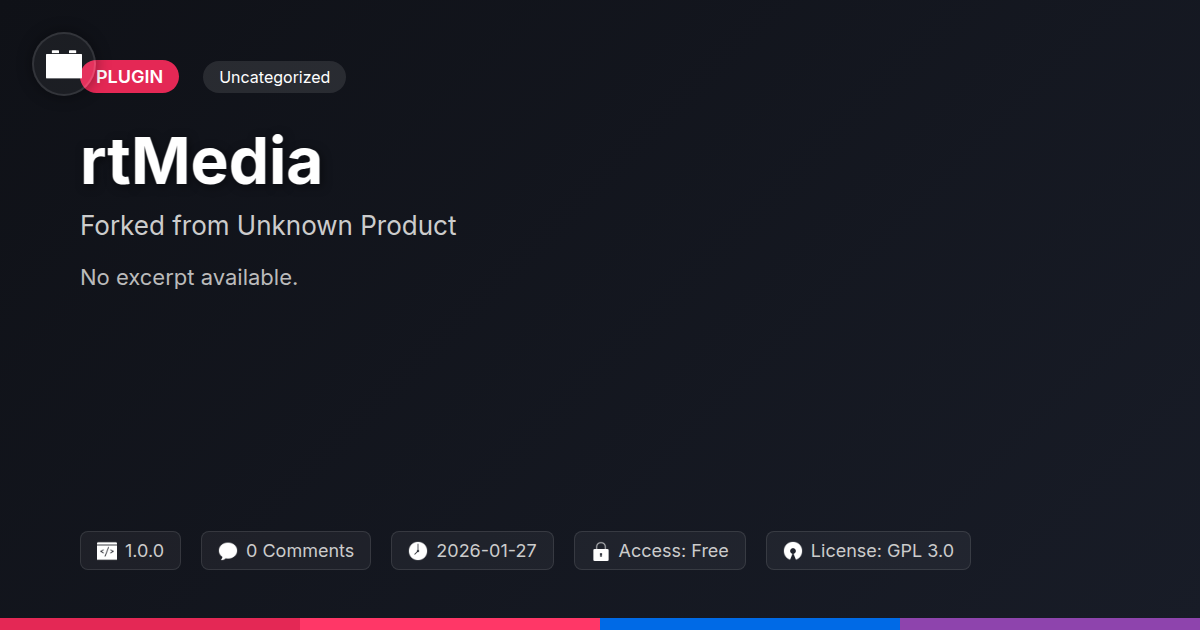
Task: Click the License: GPL 3.0 label
Action: pos(882,551)
